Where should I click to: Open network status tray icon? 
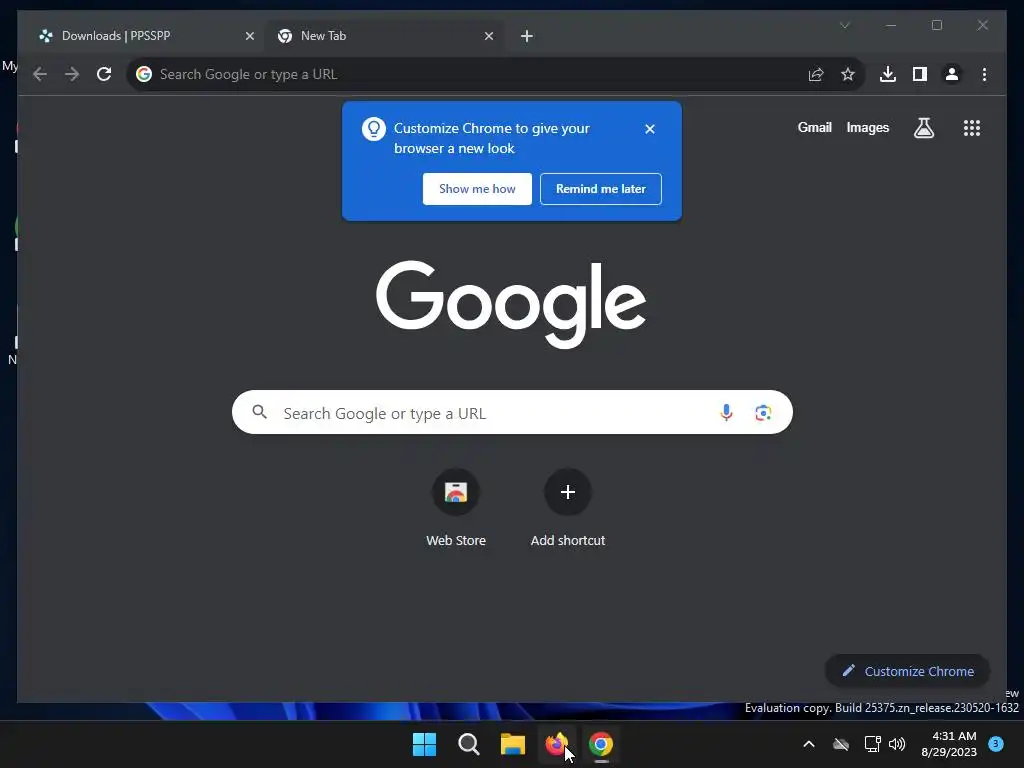[x=872, y=744]
